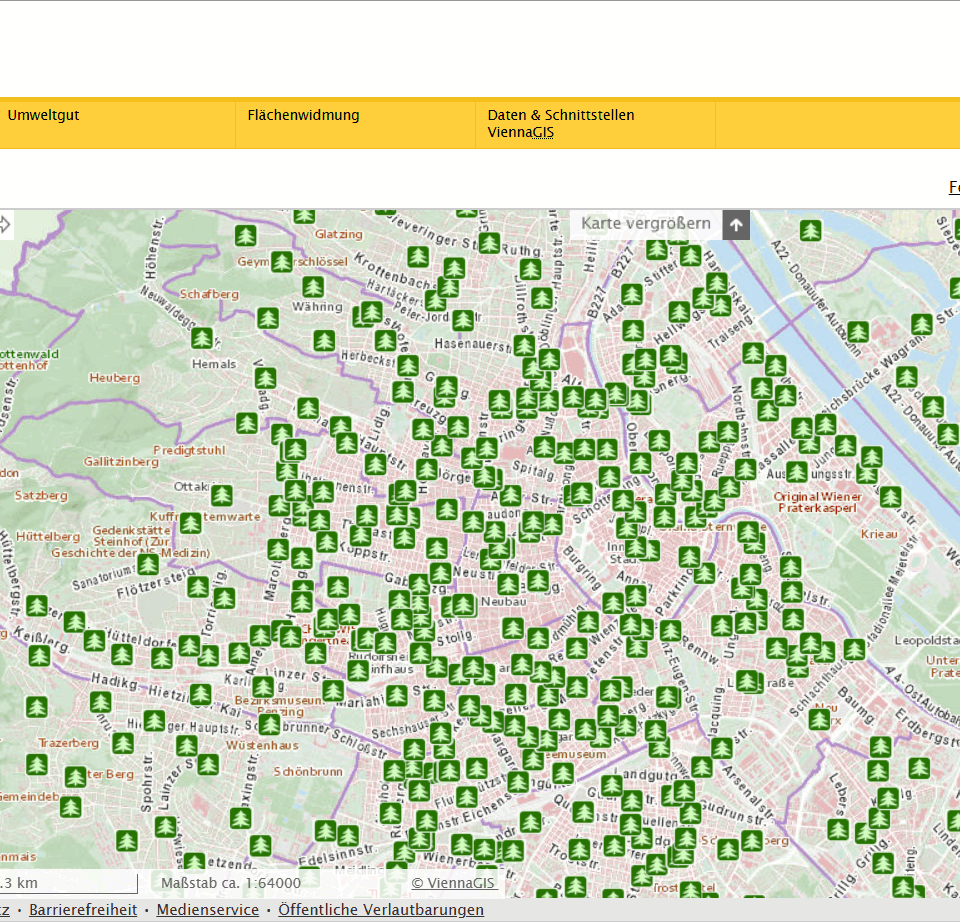
Task: Click the tree marker below Original Wiener Praterkasperl
Action: (791, 568)
